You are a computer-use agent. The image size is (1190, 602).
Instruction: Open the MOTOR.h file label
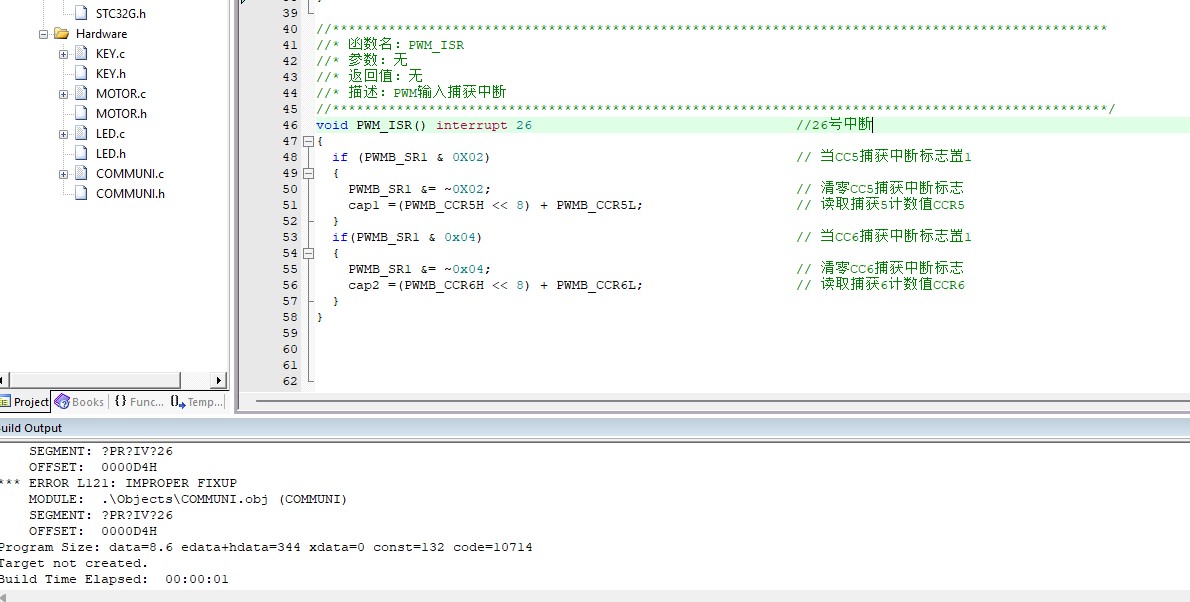[121, 113]
